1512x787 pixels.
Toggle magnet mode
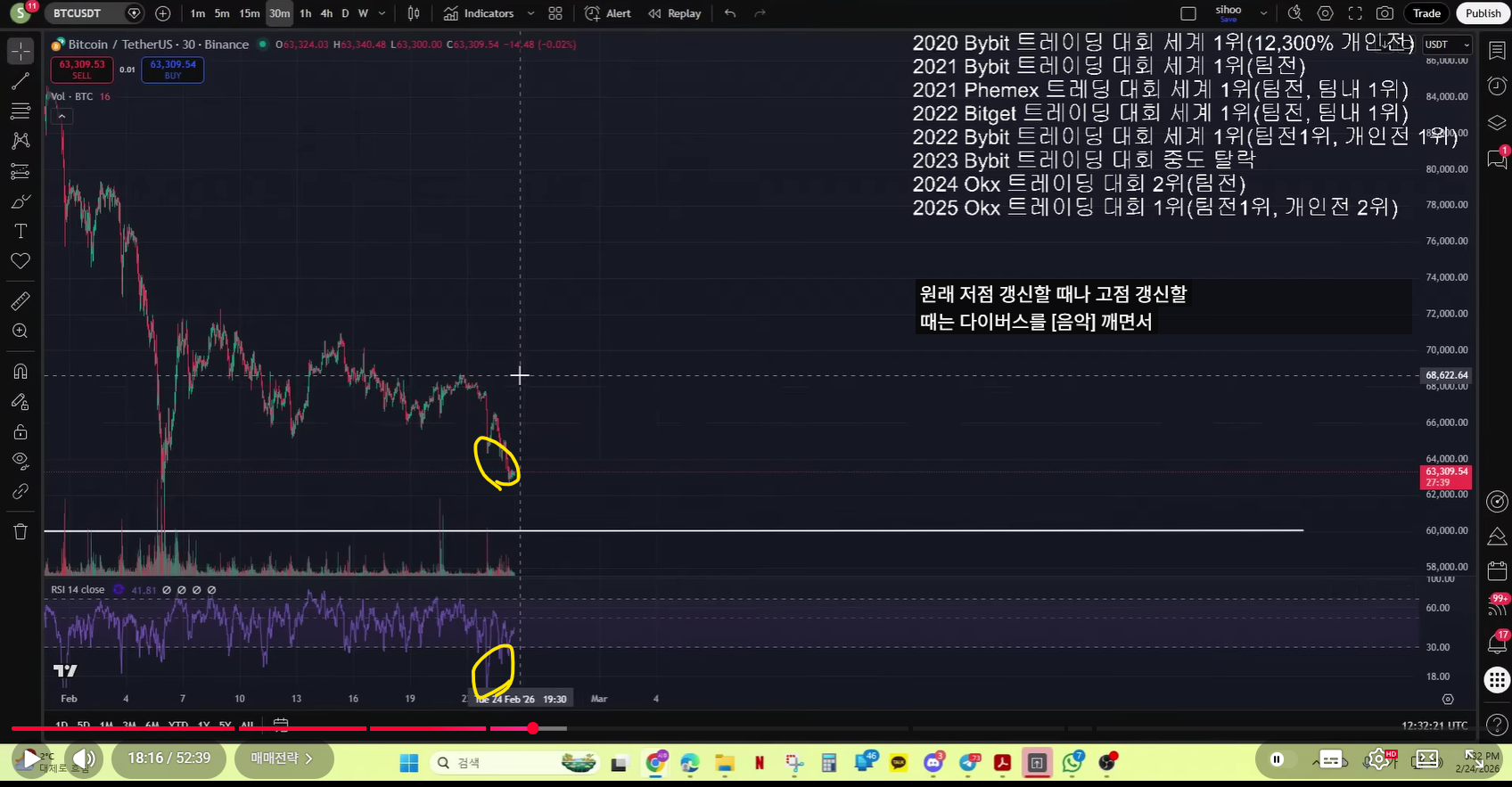click(21, 371)
